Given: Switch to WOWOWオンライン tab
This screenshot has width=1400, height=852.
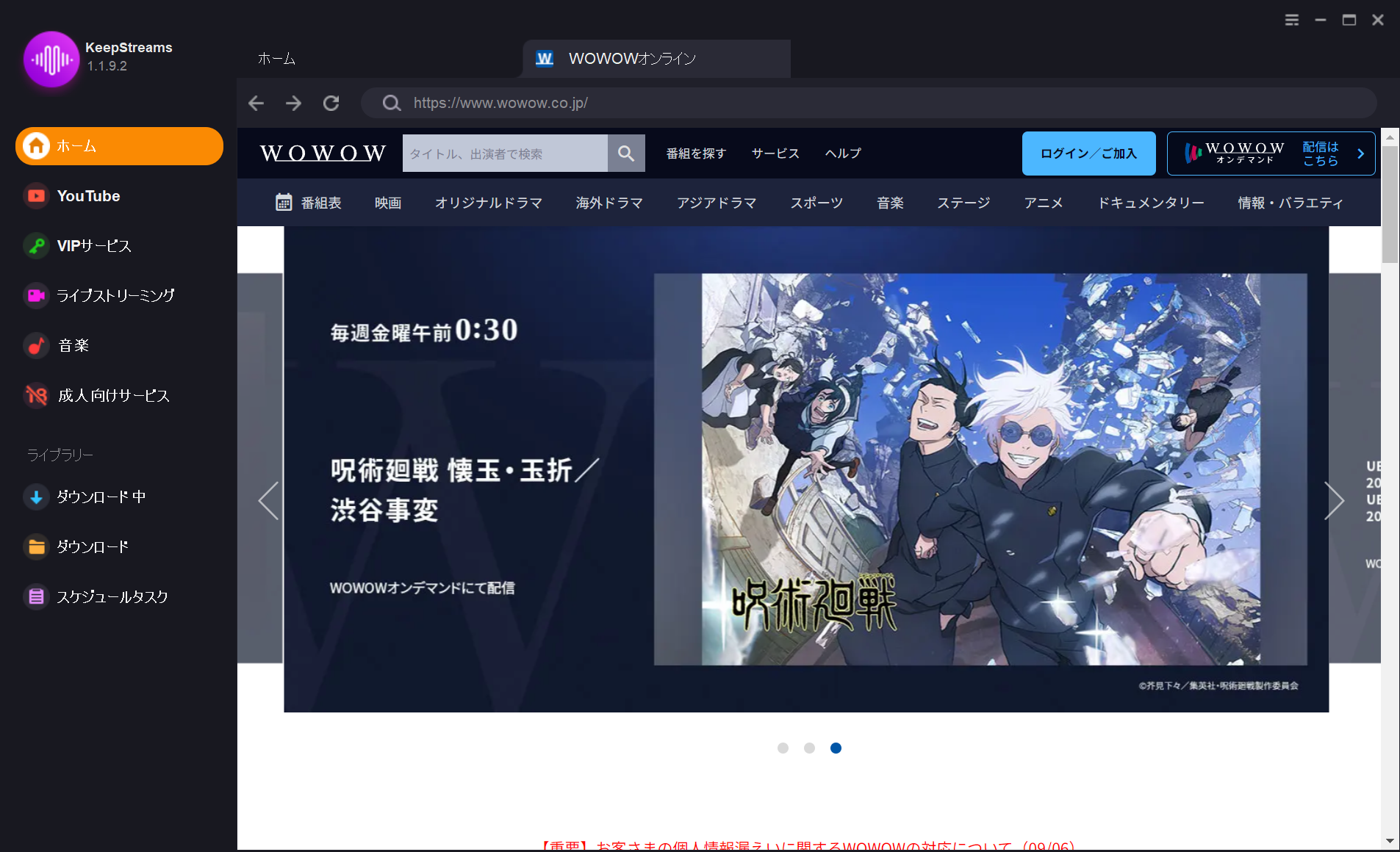Looking at the screenshot, I should [x=656, y=59].
